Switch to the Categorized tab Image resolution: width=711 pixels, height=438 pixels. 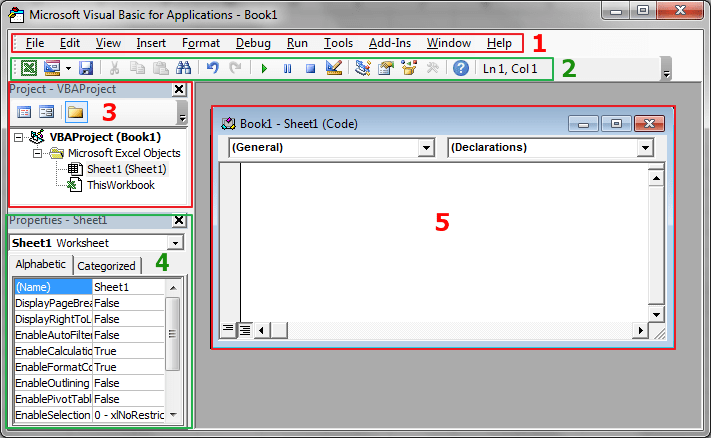(107, 266)
